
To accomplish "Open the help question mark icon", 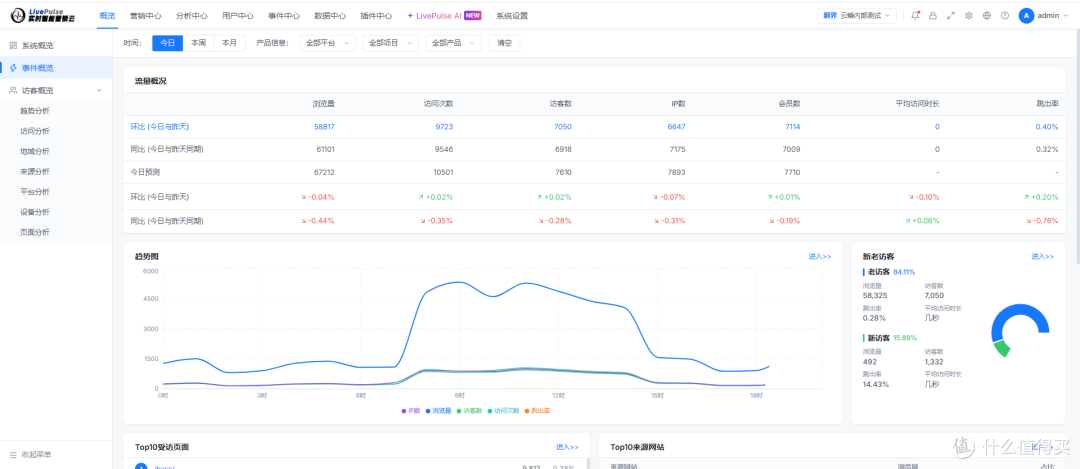I will point(1005,15).
